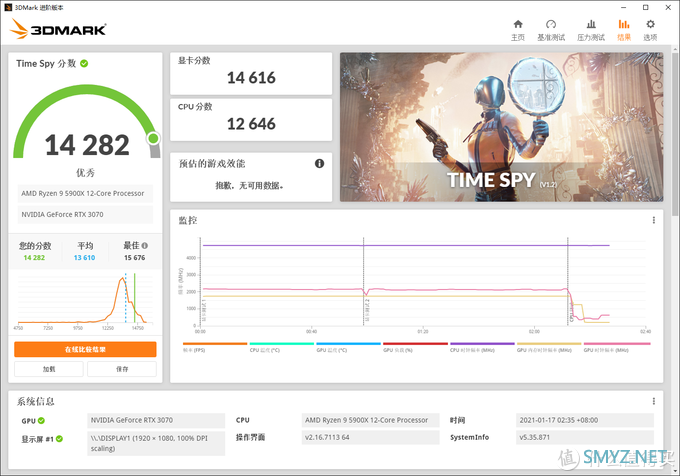Click the CPU test marker line in monitoring graph
Screen dimensions: 680x476
[x=568, y=282]
